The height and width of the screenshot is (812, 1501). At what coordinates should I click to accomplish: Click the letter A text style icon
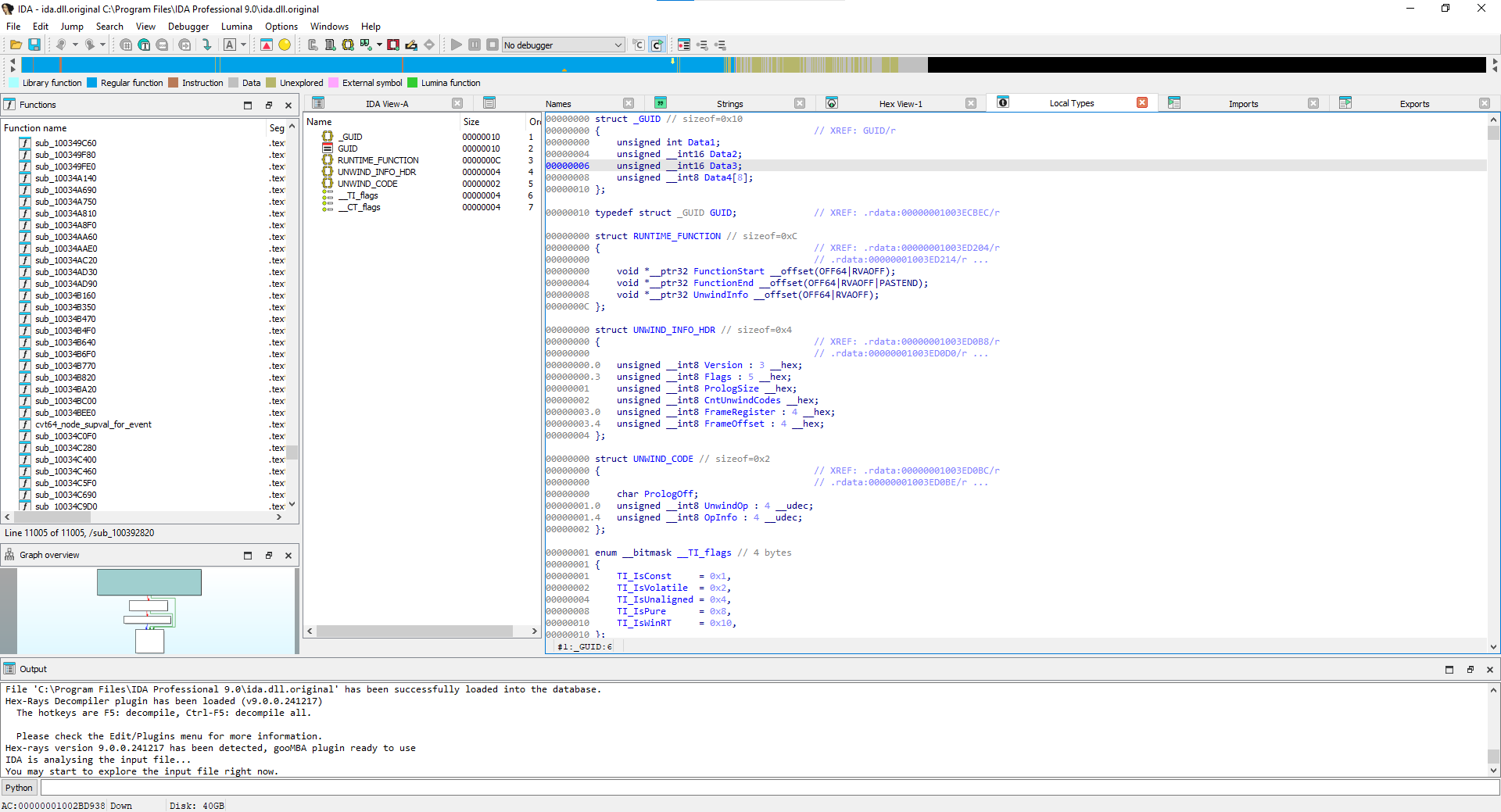pyautogui.click(x=230, y=45)
